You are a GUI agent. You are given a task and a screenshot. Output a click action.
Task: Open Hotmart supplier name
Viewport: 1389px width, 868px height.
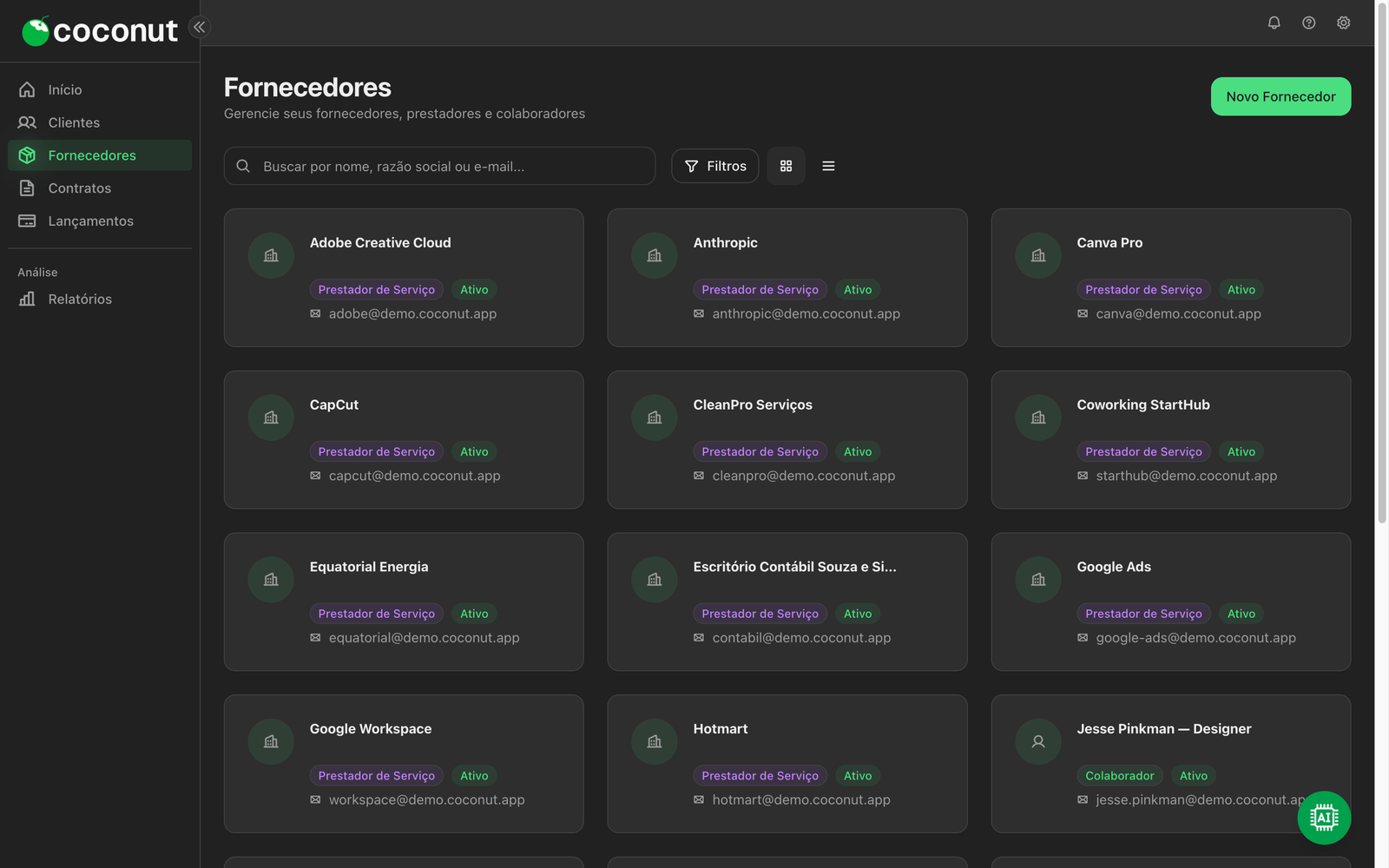coord(721,729)
